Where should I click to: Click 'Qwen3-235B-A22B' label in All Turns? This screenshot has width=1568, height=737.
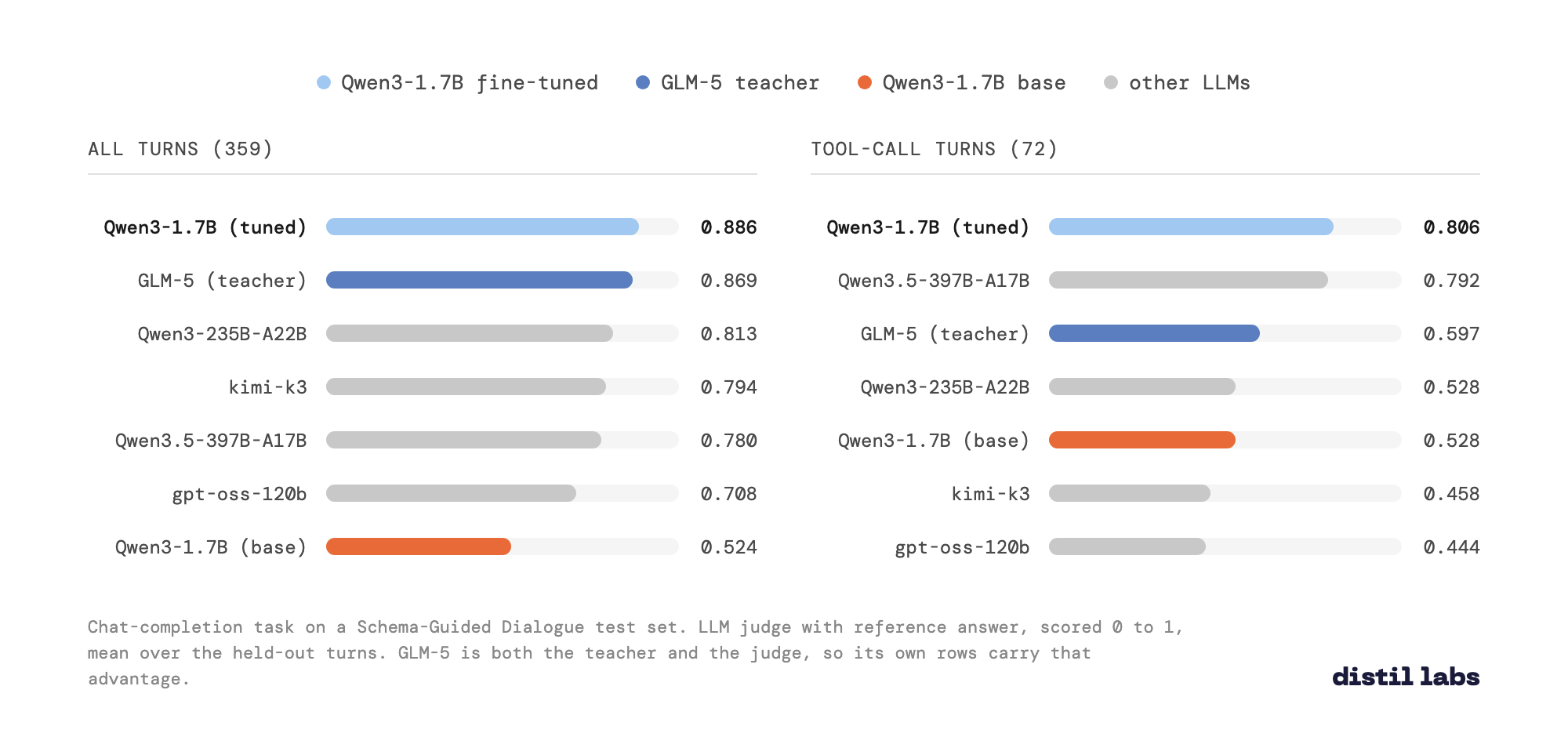tap(223, 334)
